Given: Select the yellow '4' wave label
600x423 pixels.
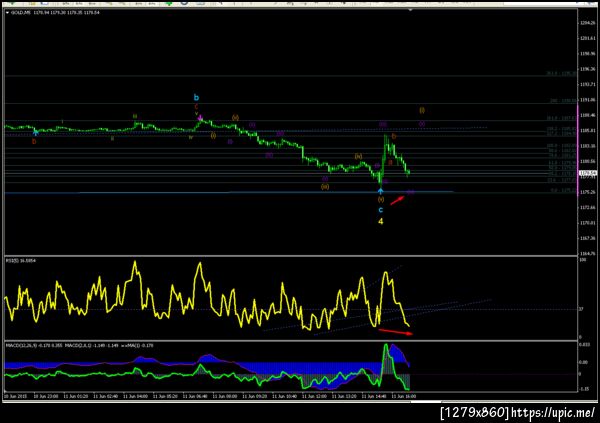Looking at the screenshot, I should tap(380, 221).
